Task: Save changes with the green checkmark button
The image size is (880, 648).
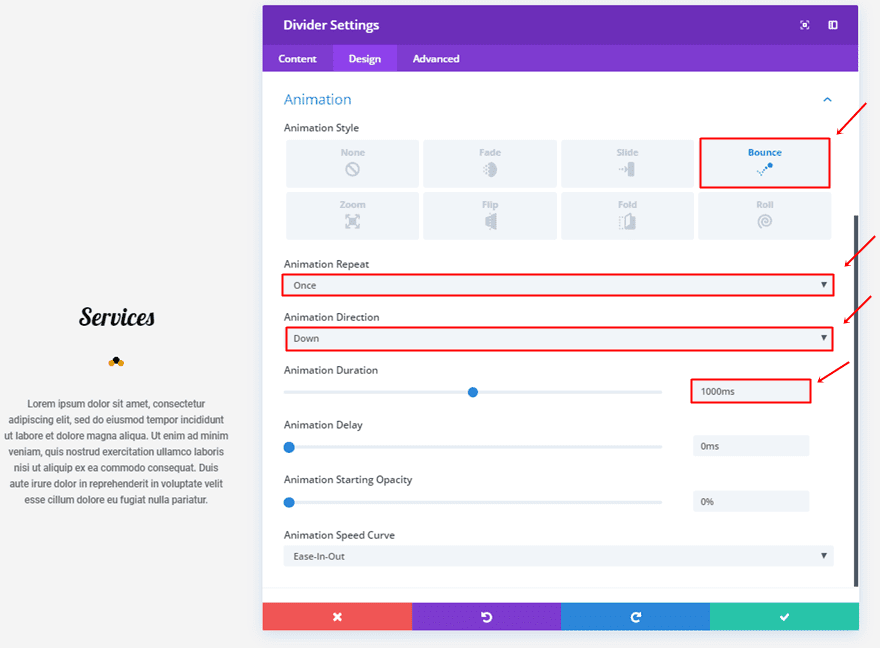Action: point(784,617)
